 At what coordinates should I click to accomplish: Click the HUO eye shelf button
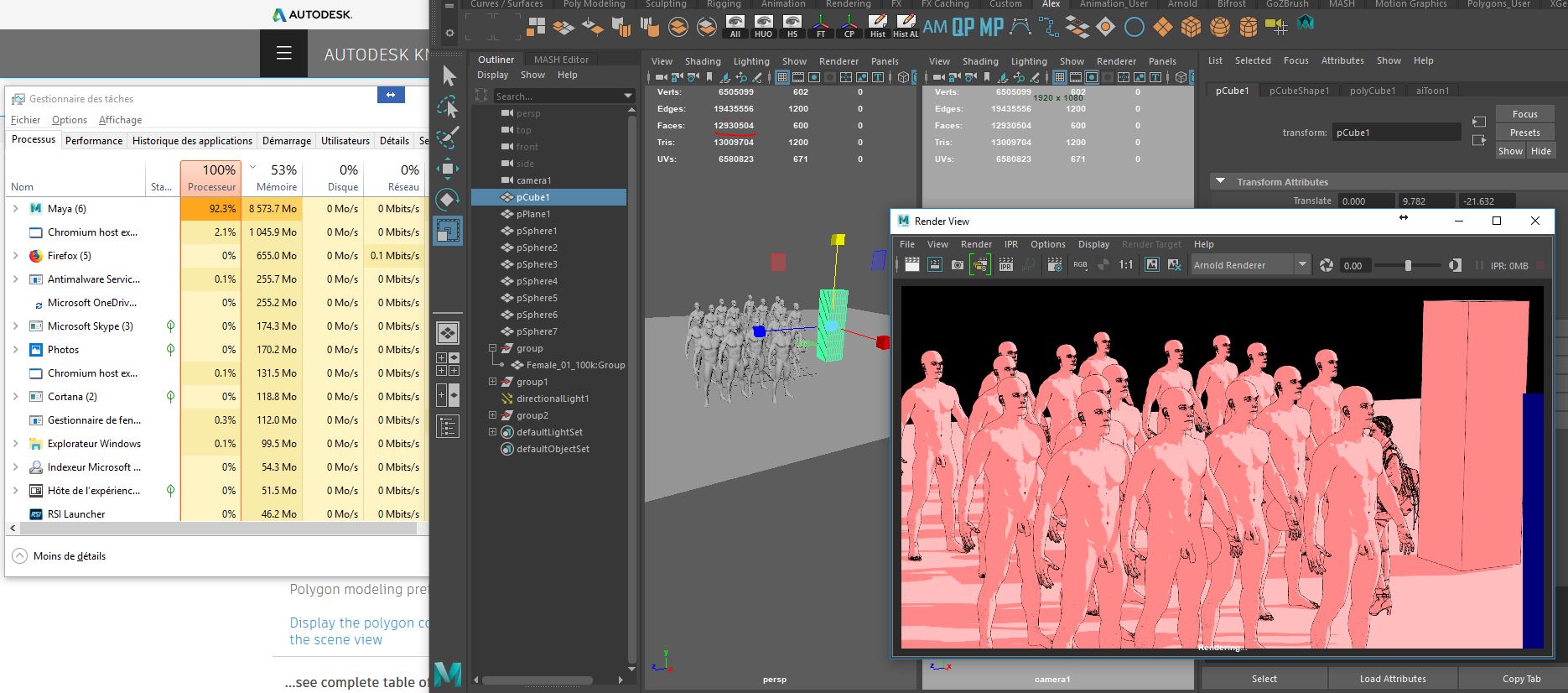[763, 26]
